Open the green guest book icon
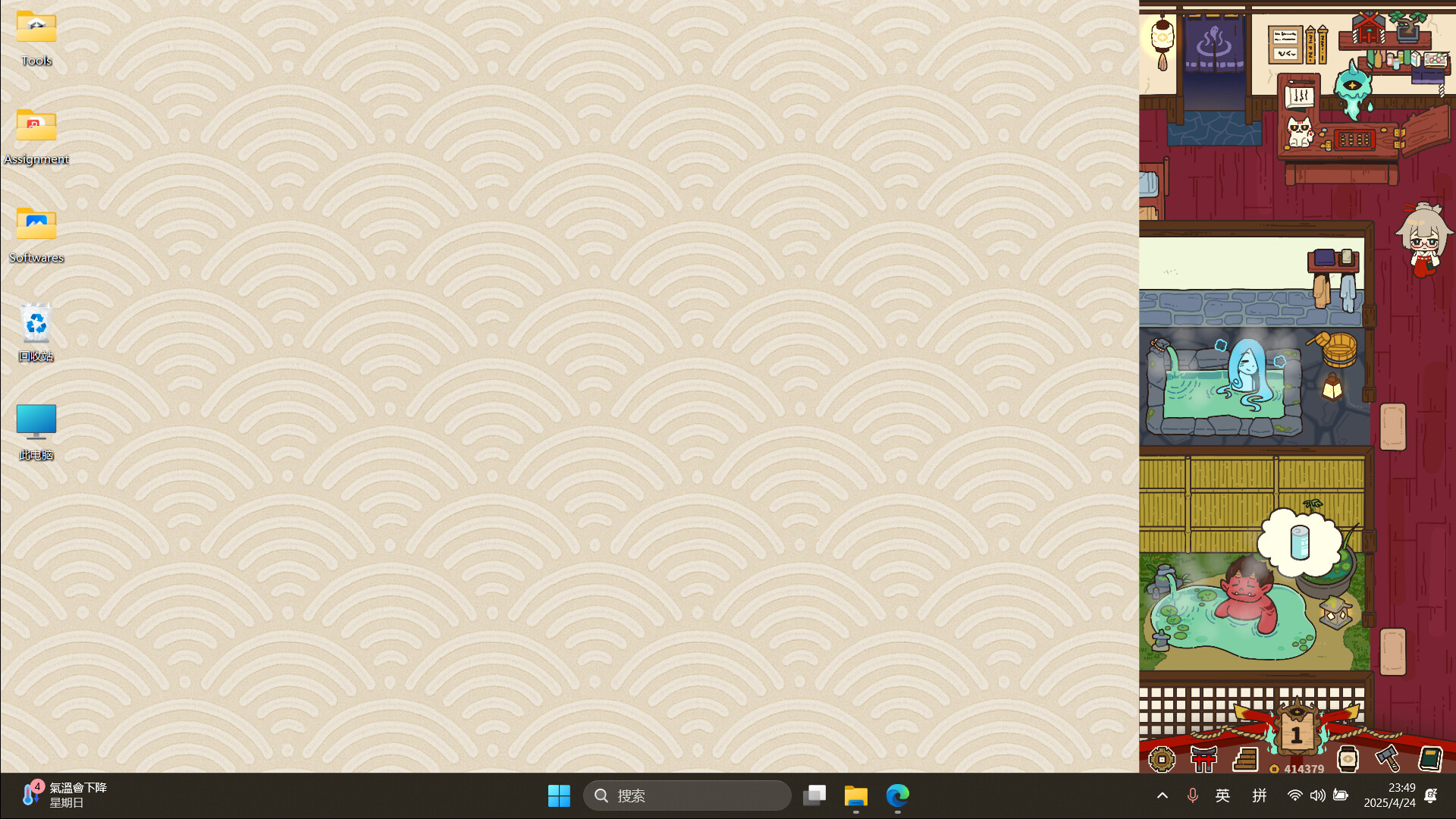1456x819 pixels. pos(1430,758)
